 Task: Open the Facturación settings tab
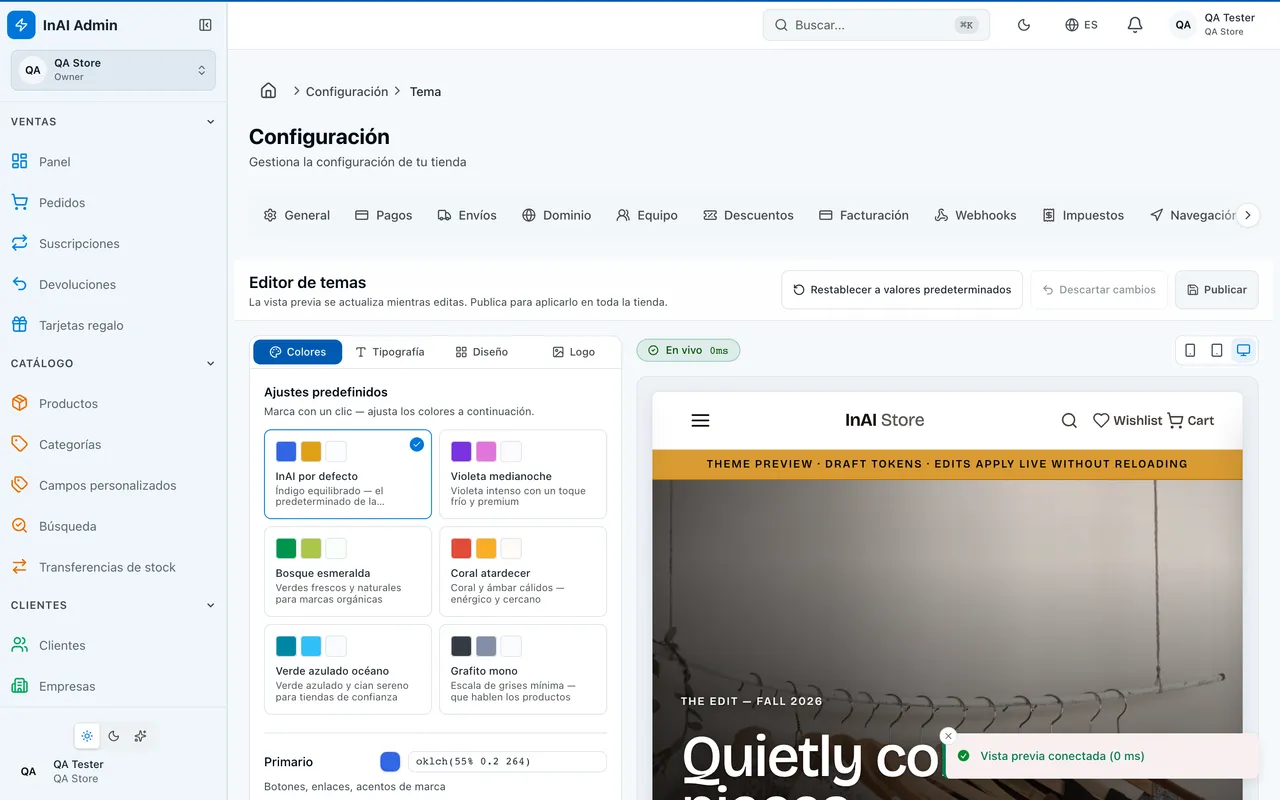click(864, 215)
